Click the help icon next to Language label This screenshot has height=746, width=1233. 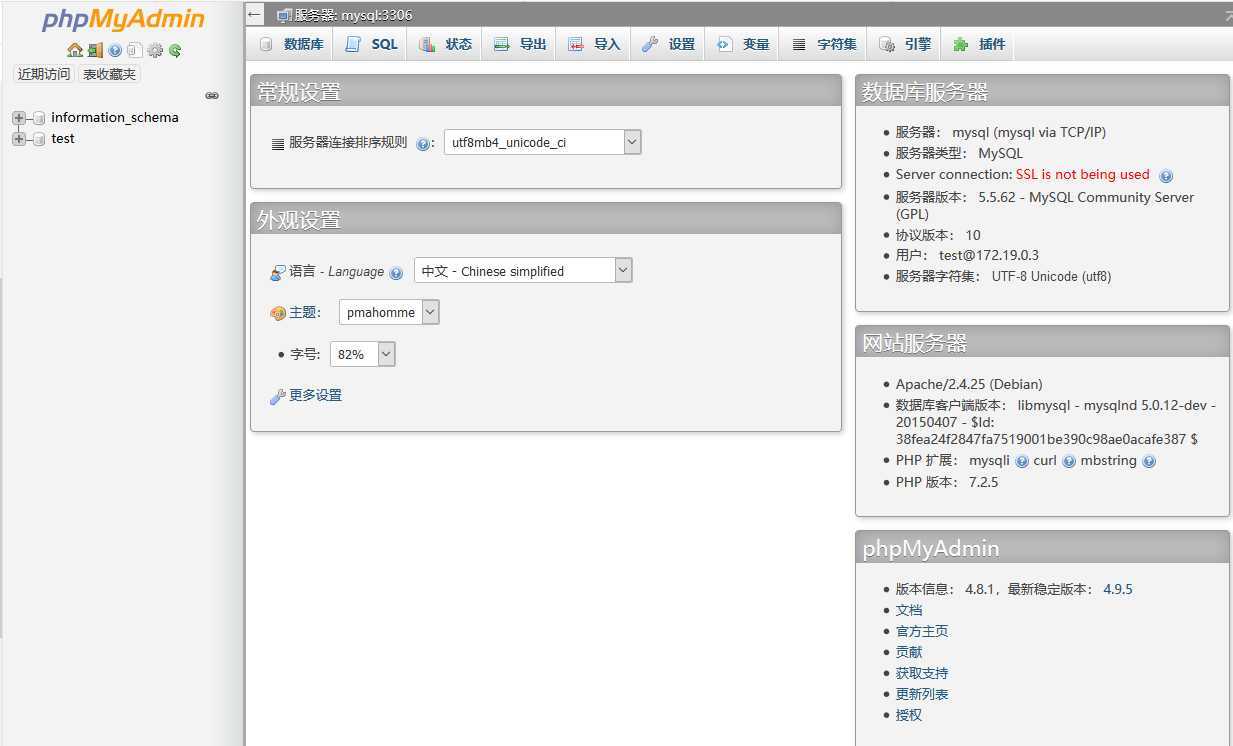point(396,273)
